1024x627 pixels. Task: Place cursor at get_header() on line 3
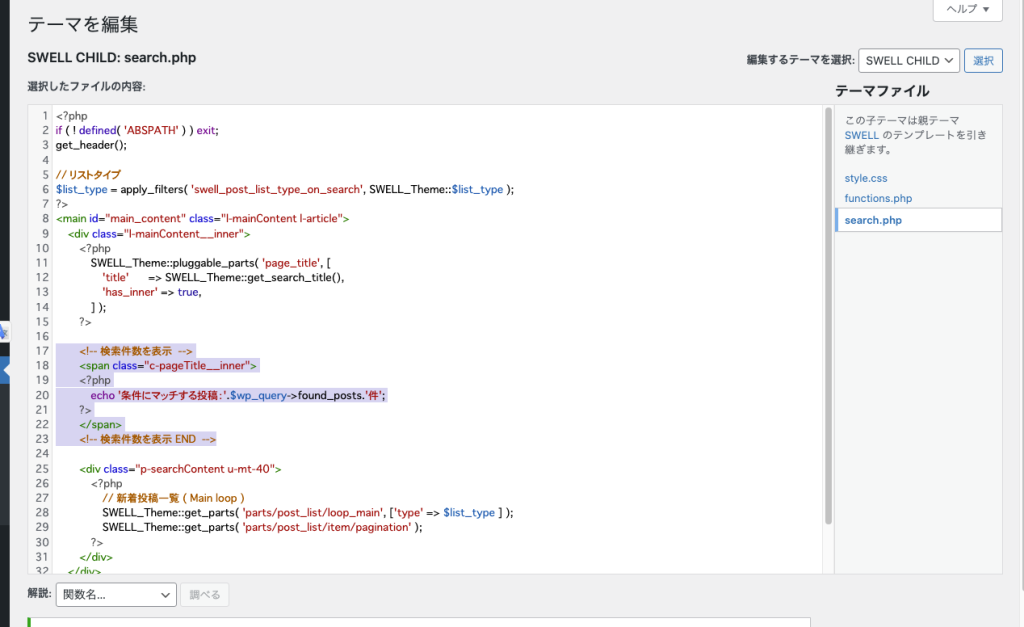(x=91, y=145)
